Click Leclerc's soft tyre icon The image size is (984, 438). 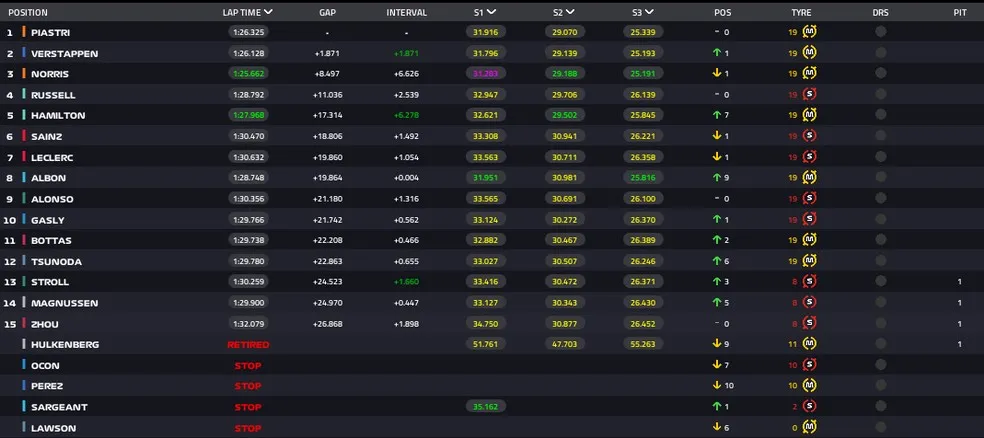point(810,157)
